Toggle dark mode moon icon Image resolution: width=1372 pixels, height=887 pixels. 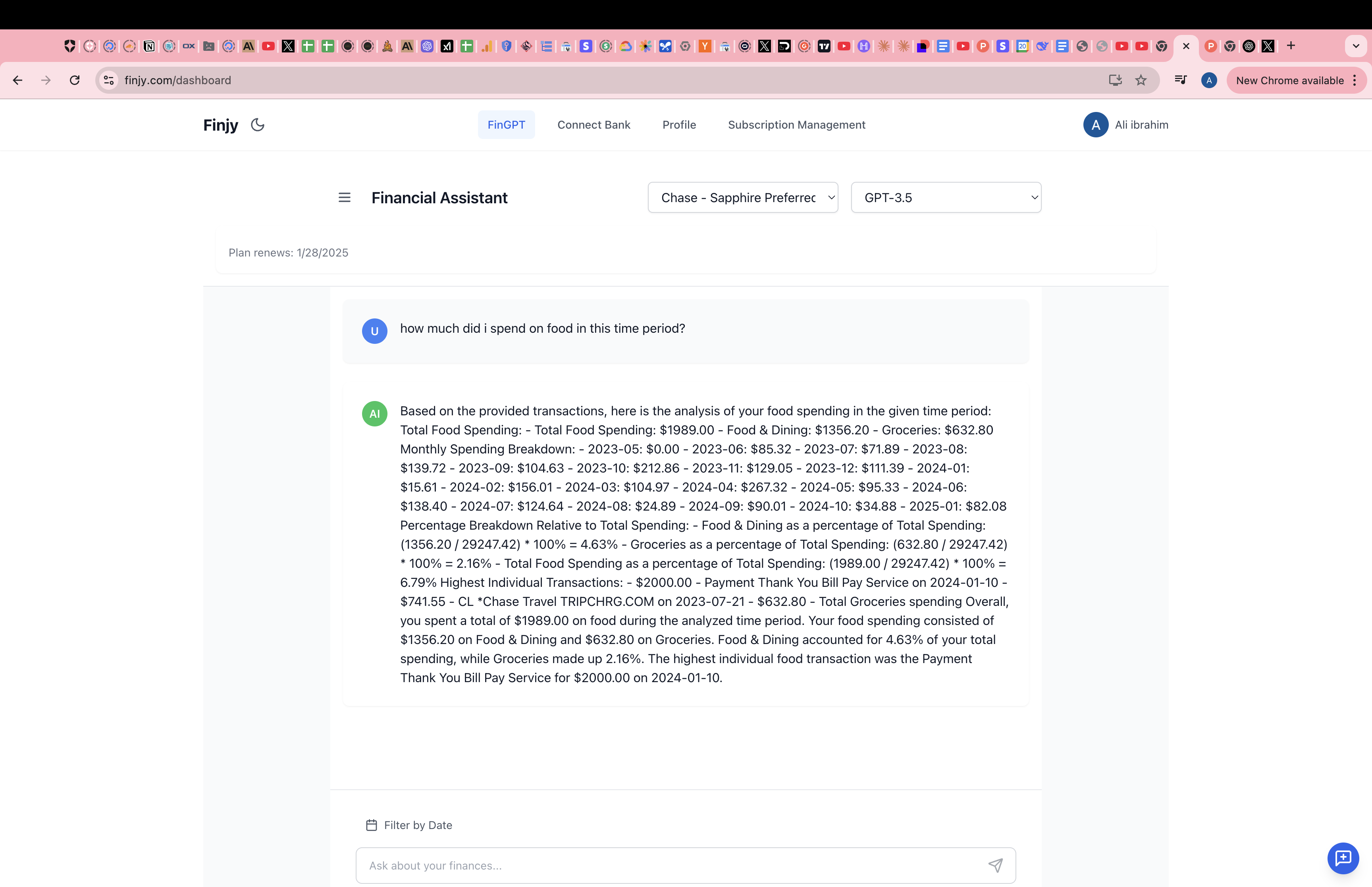pyautogui.click(x=257, y=124)
